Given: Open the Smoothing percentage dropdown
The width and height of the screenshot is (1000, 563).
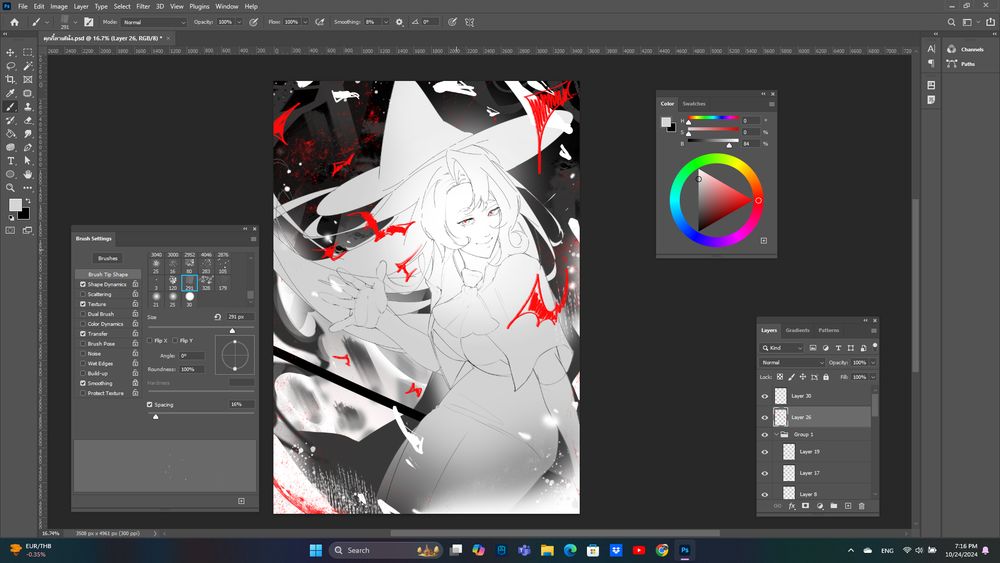Looking at the screenshot, I should (x=385, y=22).
